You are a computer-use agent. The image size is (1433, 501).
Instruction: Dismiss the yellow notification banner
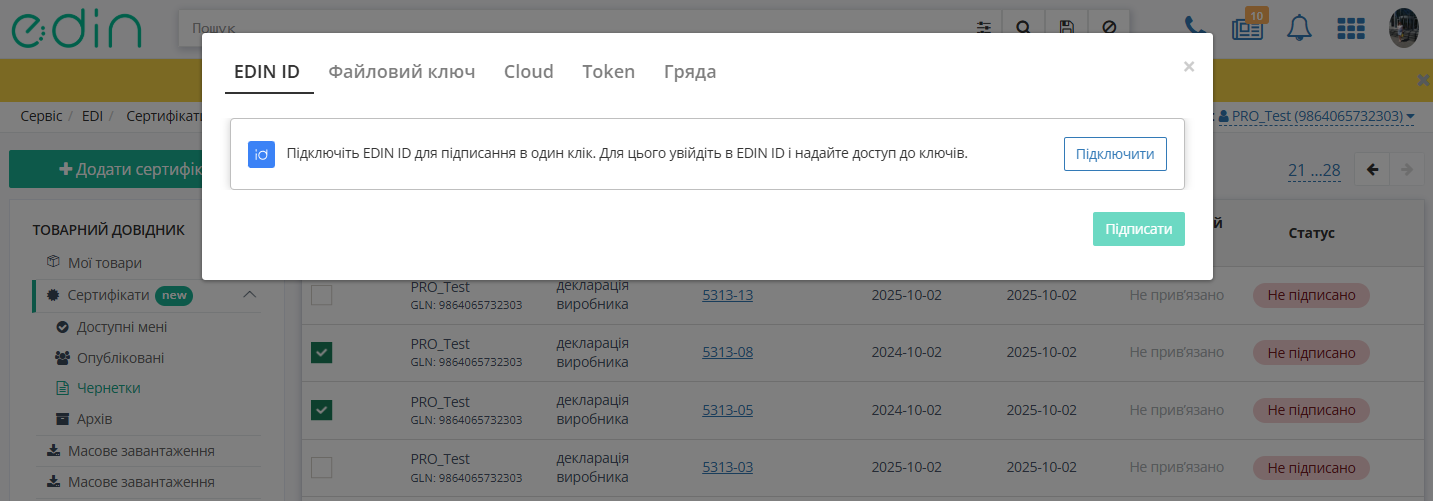[1424, 80]
